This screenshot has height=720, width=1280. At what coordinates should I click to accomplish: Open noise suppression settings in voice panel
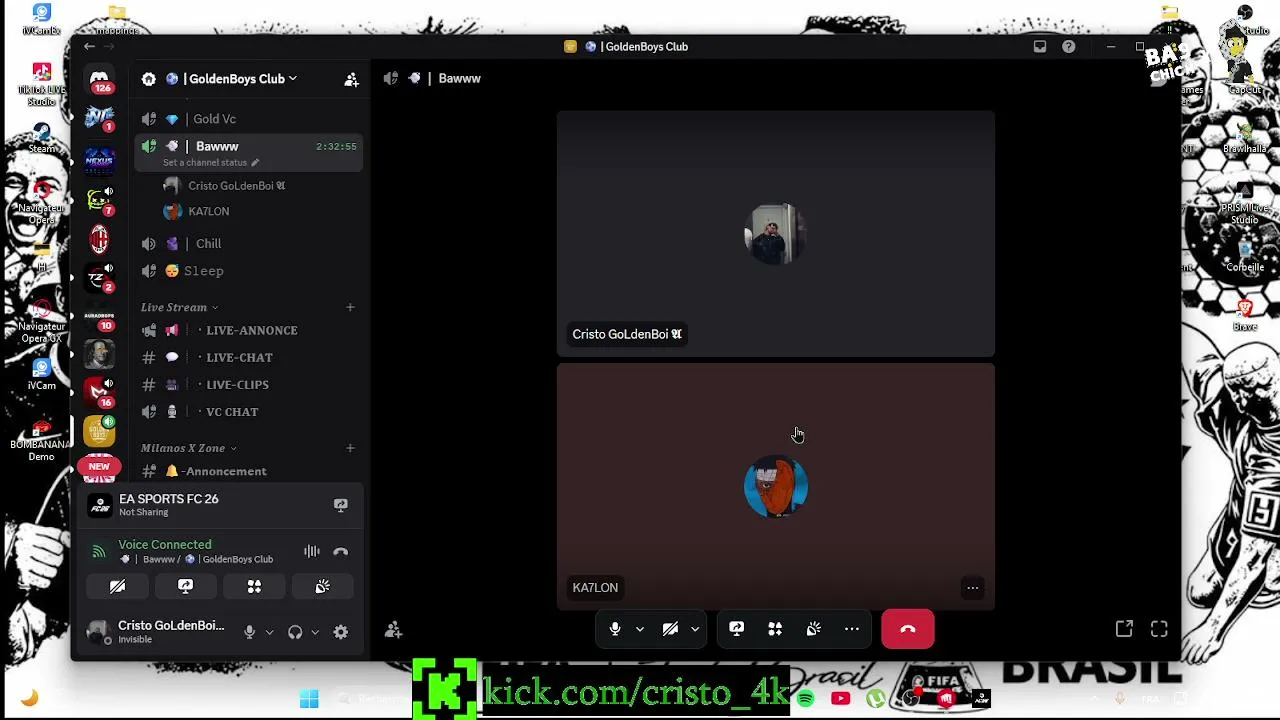(x=312, y=551)
